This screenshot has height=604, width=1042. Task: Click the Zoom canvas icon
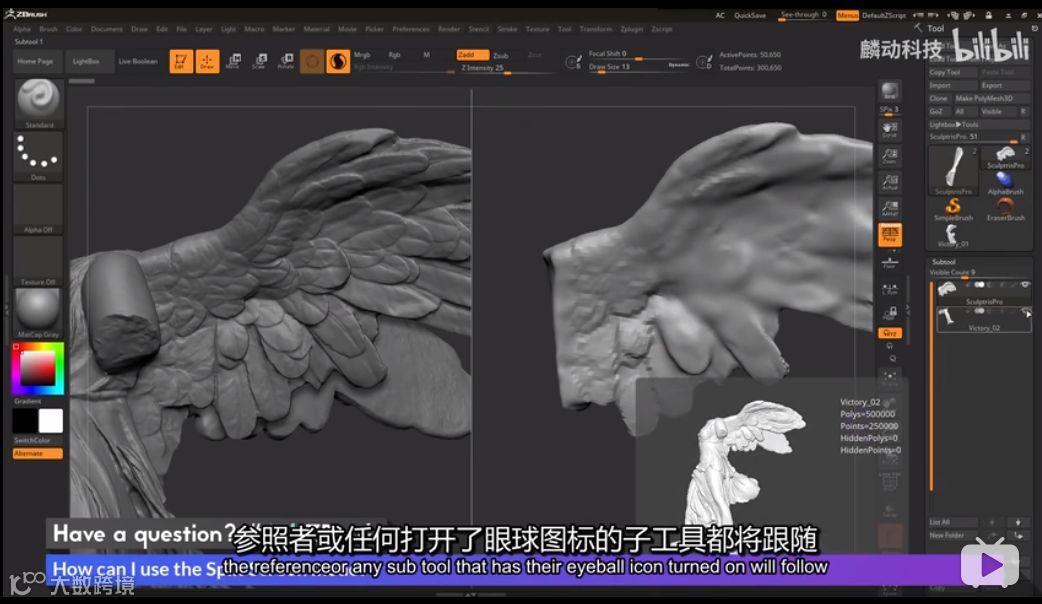tap(890, 156)
